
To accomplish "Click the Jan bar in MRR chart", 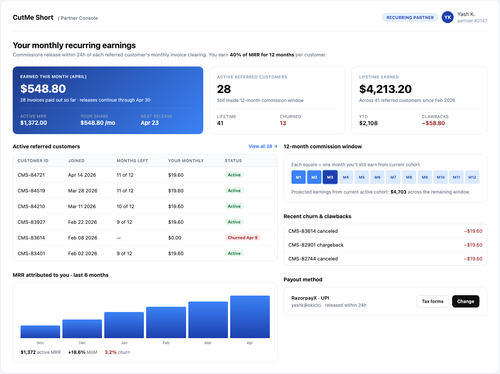I will coord(124,325).
